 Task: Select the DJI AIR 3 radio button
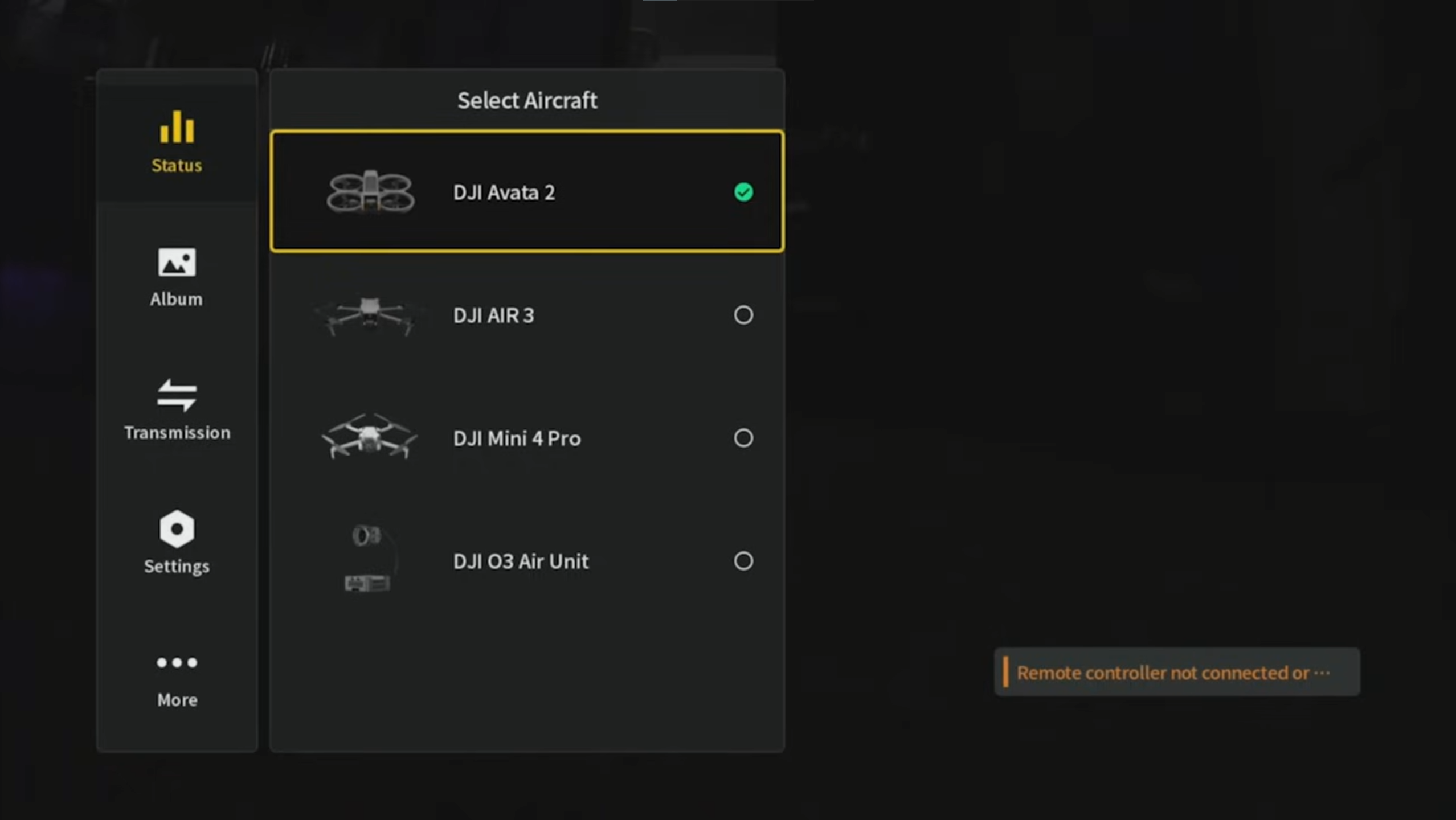[x=743, y=315]
